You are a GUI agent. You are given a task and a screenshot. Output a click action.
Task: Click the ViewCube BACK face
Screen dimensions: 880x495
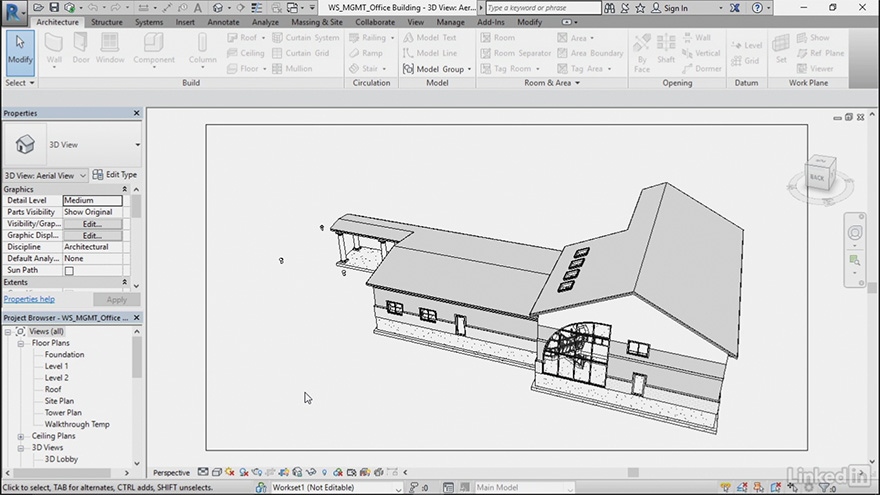[x=817, y=177]
